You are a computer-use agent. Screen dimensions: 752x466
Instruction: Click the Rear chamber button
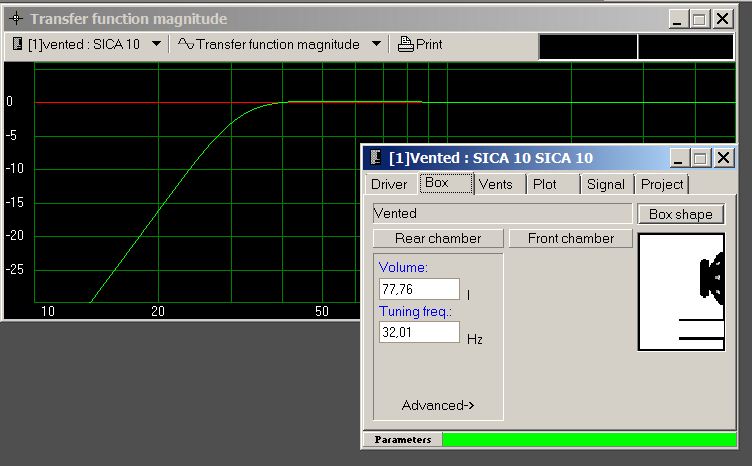point(438,238)
